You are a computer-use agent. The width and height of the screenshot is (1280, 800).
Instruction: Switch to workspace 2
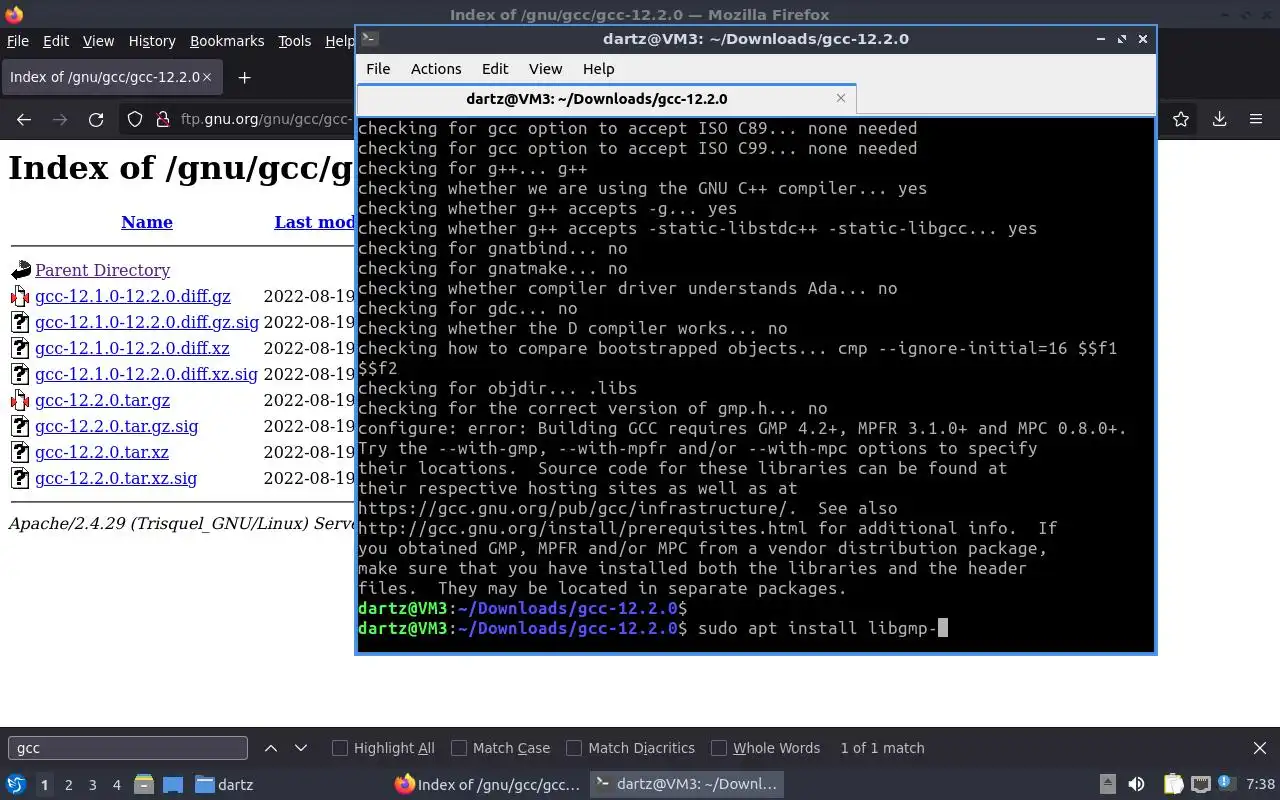pyautogui.click(x=68, y=785)
